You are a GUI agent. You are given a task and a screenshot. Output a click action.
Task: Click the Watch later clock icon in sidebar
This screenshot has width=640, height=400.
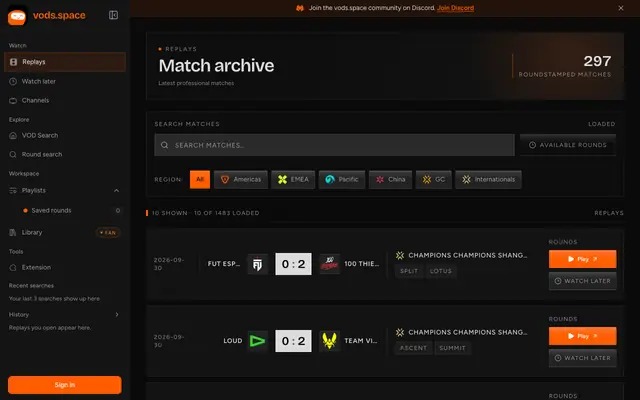[13, 81]
